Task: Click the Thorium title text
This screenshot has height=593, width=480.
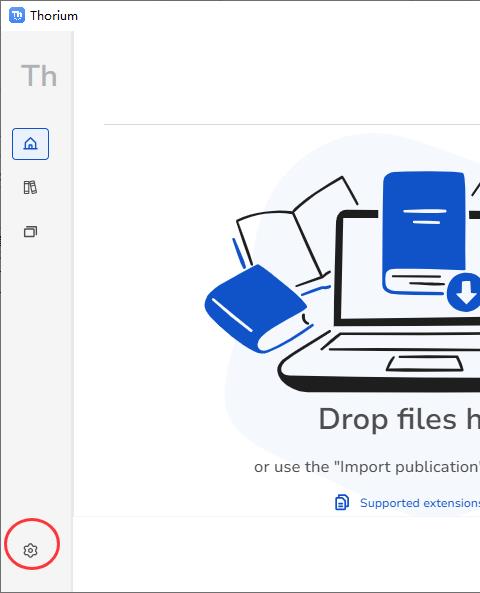Action: (54, 16)
